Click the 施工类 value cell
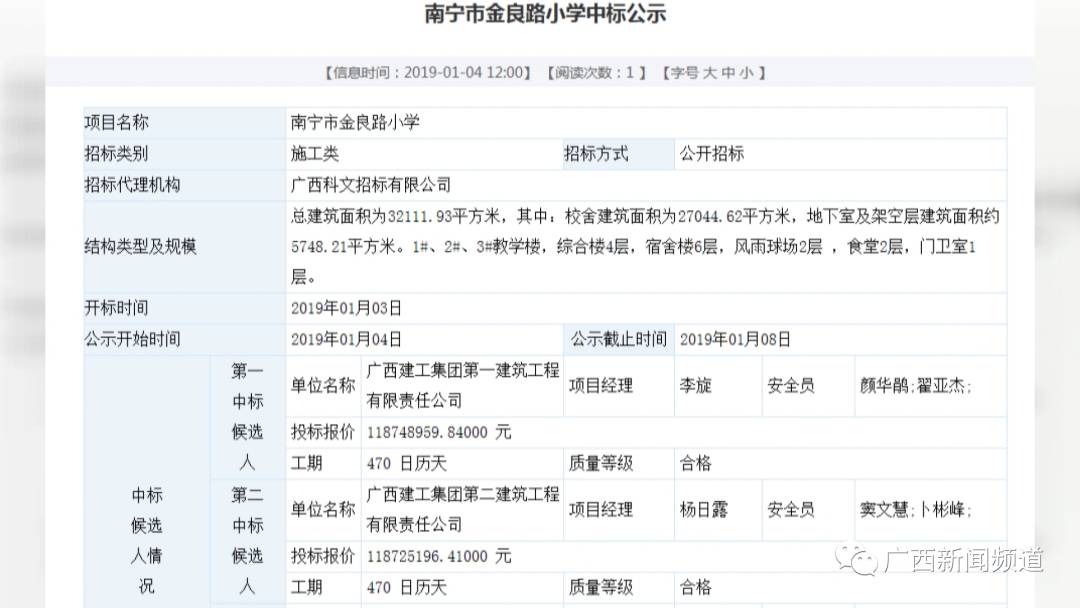 pos(424,154)
